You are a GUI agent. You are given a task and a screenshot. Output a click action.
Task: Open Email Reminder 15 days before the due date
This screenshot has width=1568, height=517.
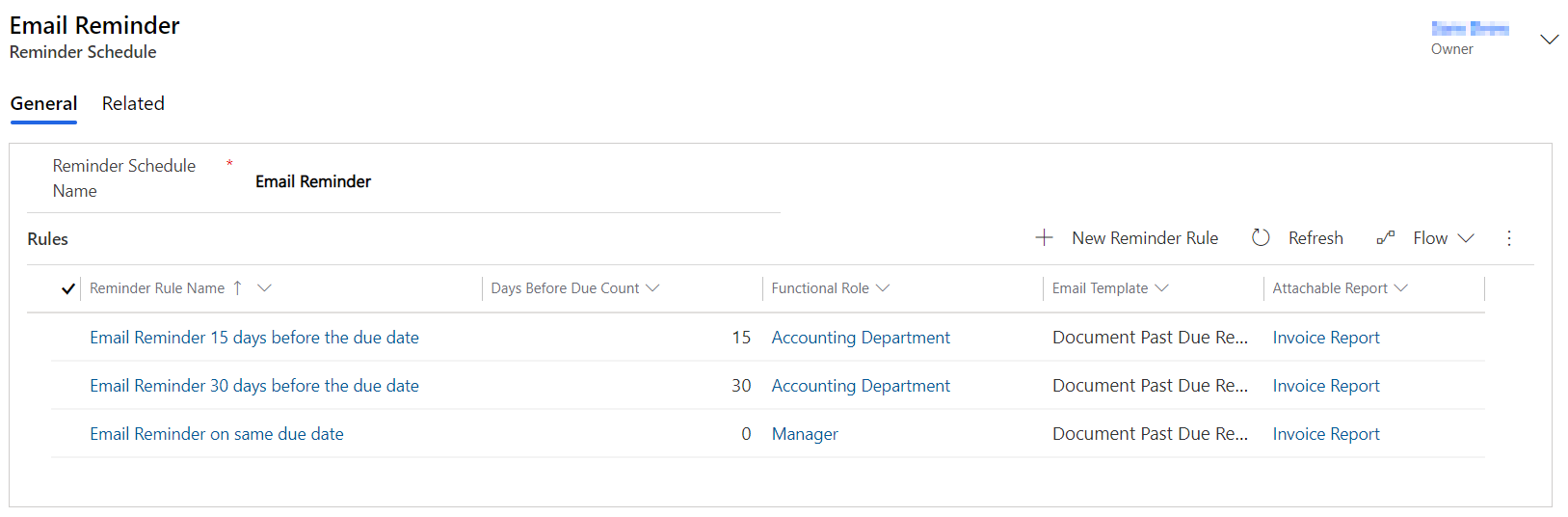click(254, 338)
